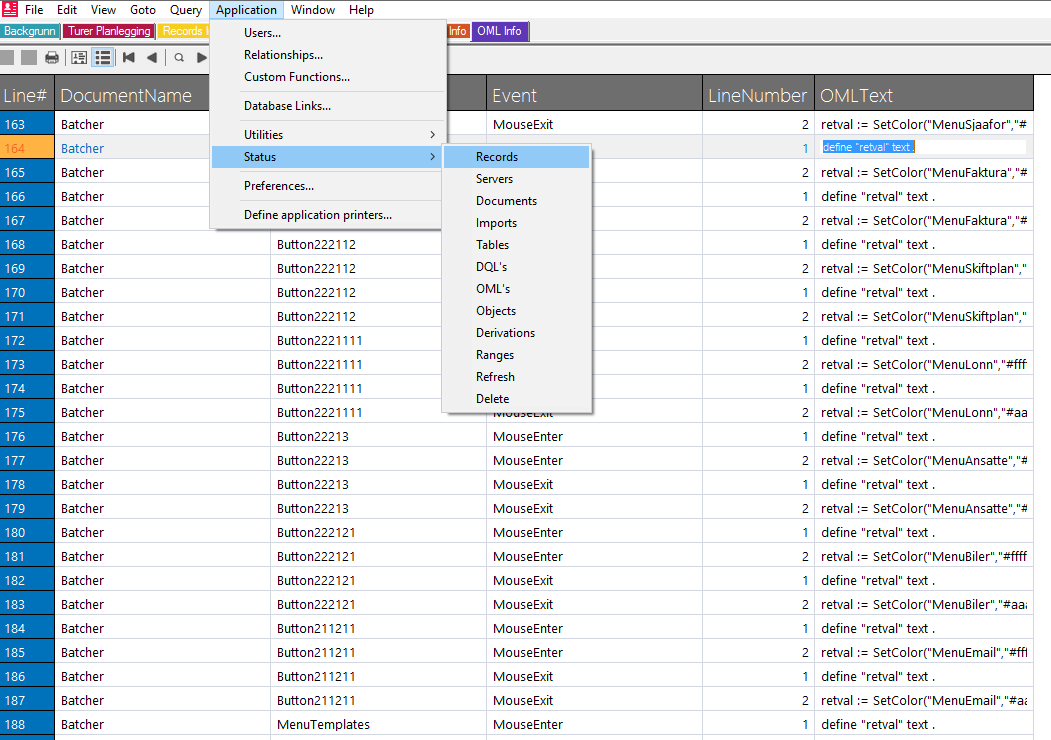The height and width of the screenshot is (740, 1051).
Task: Open the Edit menu
Action: pos(67,10)
